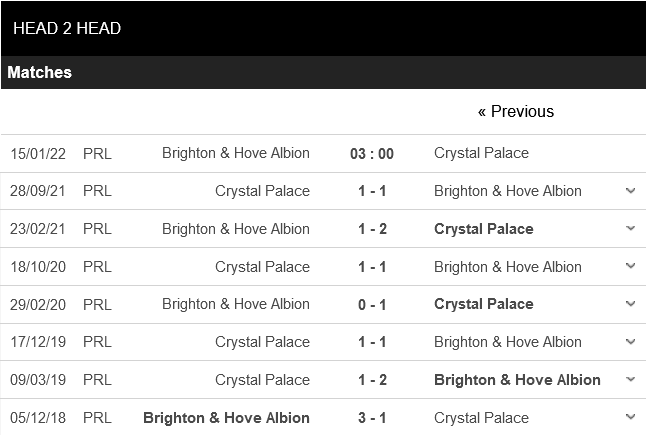Expand the 28/09/21 match row chevron
646x435 pixels.
pos(630,190)
